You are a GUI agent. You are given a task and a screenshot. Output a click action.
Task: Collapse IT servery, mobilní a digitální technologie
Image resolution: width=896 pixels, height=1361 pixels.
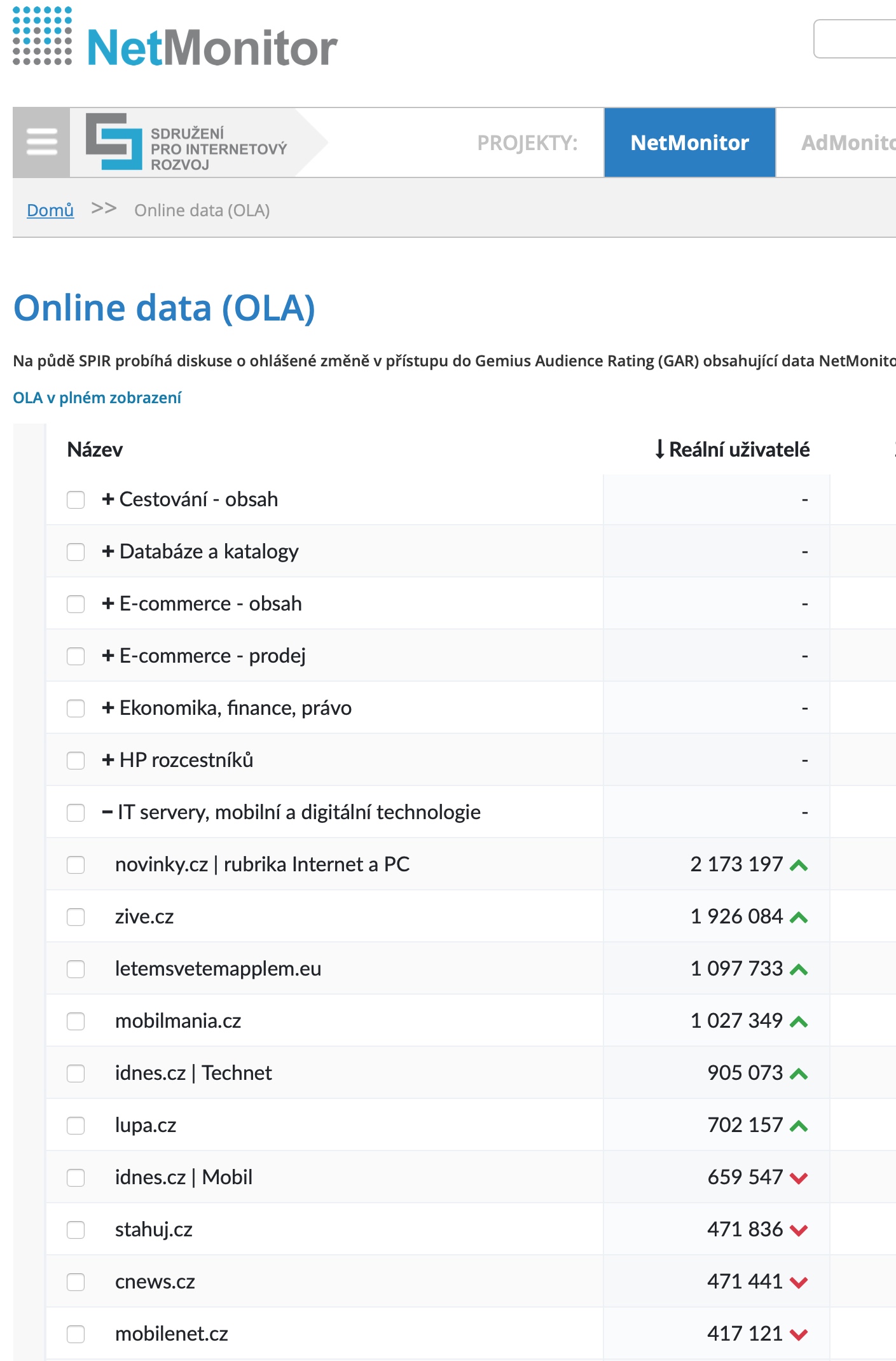107,812
